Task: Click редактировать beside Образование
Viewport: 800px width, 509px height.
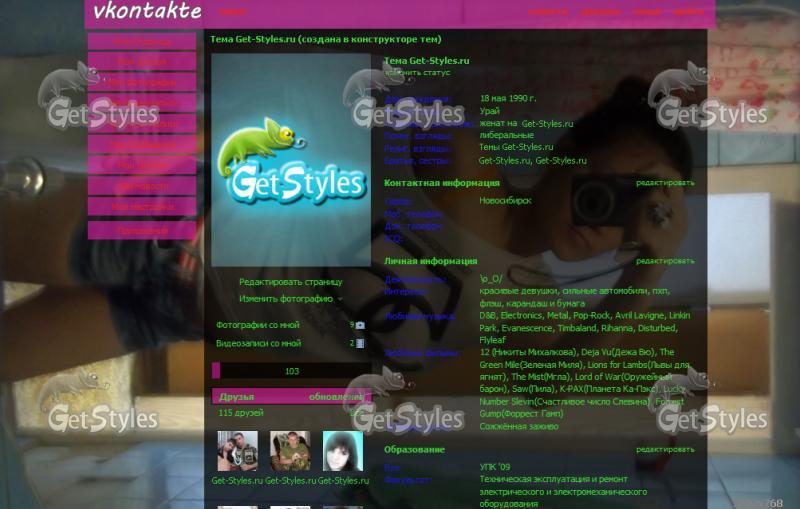Action: [665, 449]
